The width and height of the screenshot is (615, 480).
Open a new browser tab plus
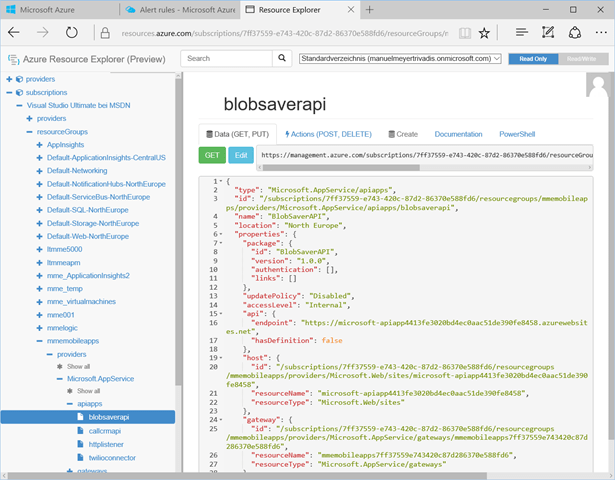369,10
